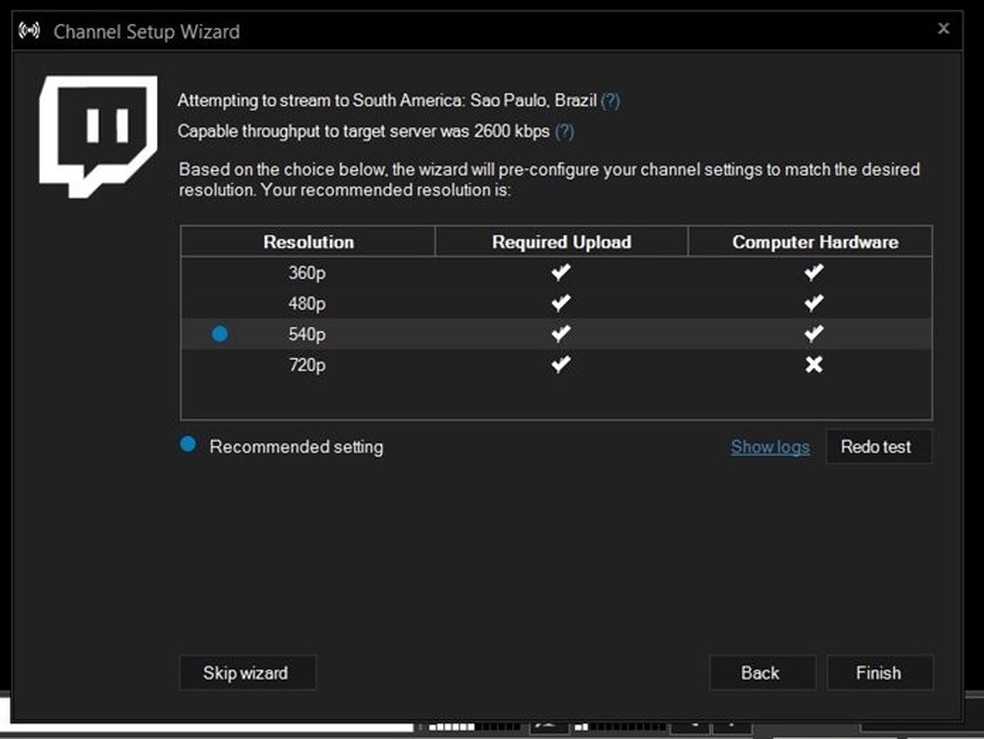Click the recommended blue dot beside 540p
The width and height of the screenshot is (984, 739).
pyautogui.click(x=220, y=334)
